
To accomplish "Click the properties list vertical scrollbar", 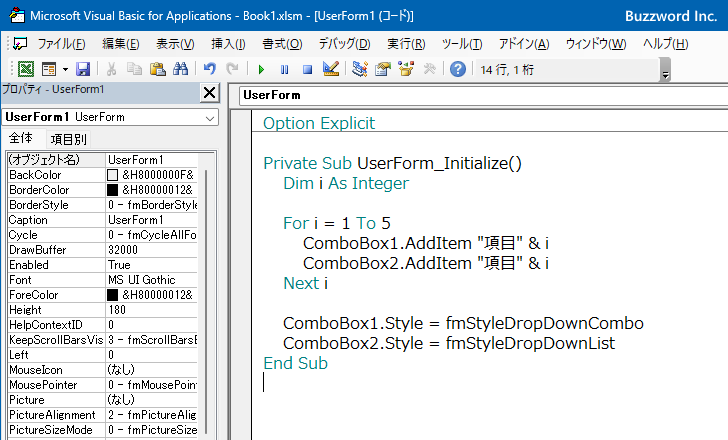I will pos(206,302).
